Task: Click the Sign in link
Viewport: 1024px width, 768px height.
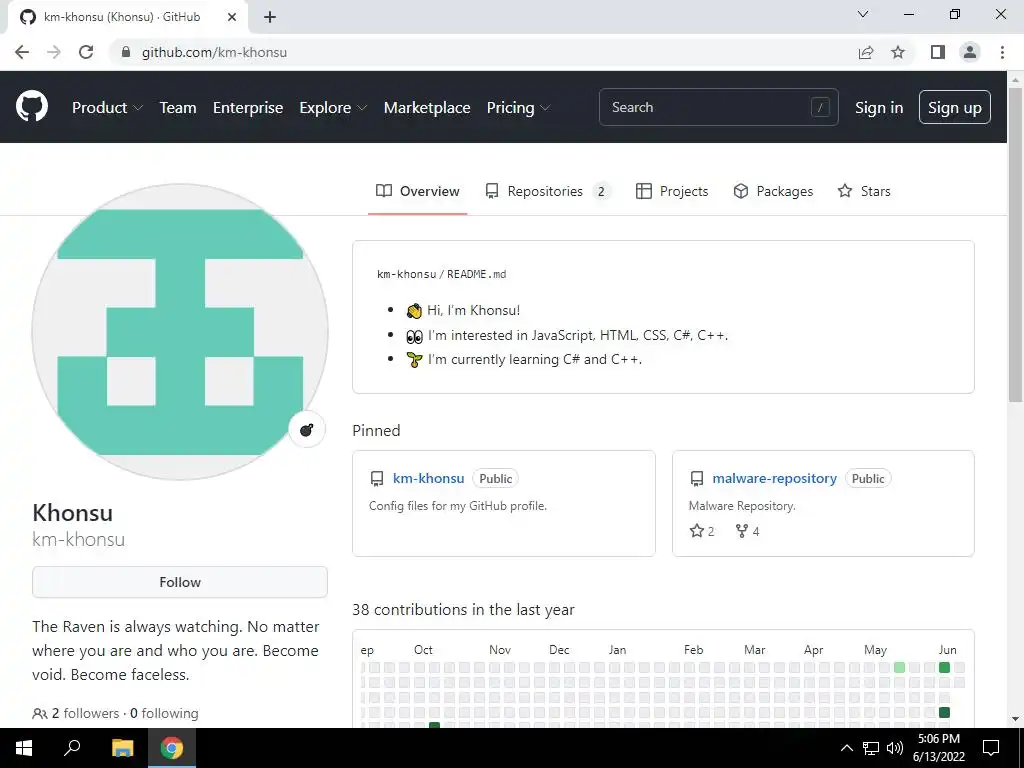Action: 879,108
